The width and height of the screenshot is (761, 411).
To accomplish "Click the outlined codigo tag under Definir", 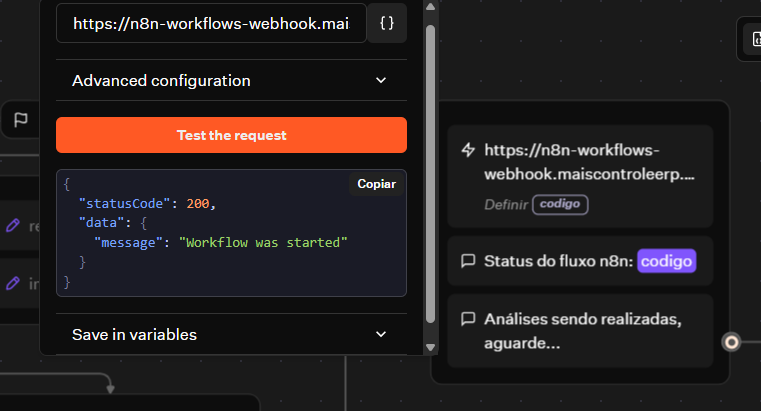I will point(560,204).
